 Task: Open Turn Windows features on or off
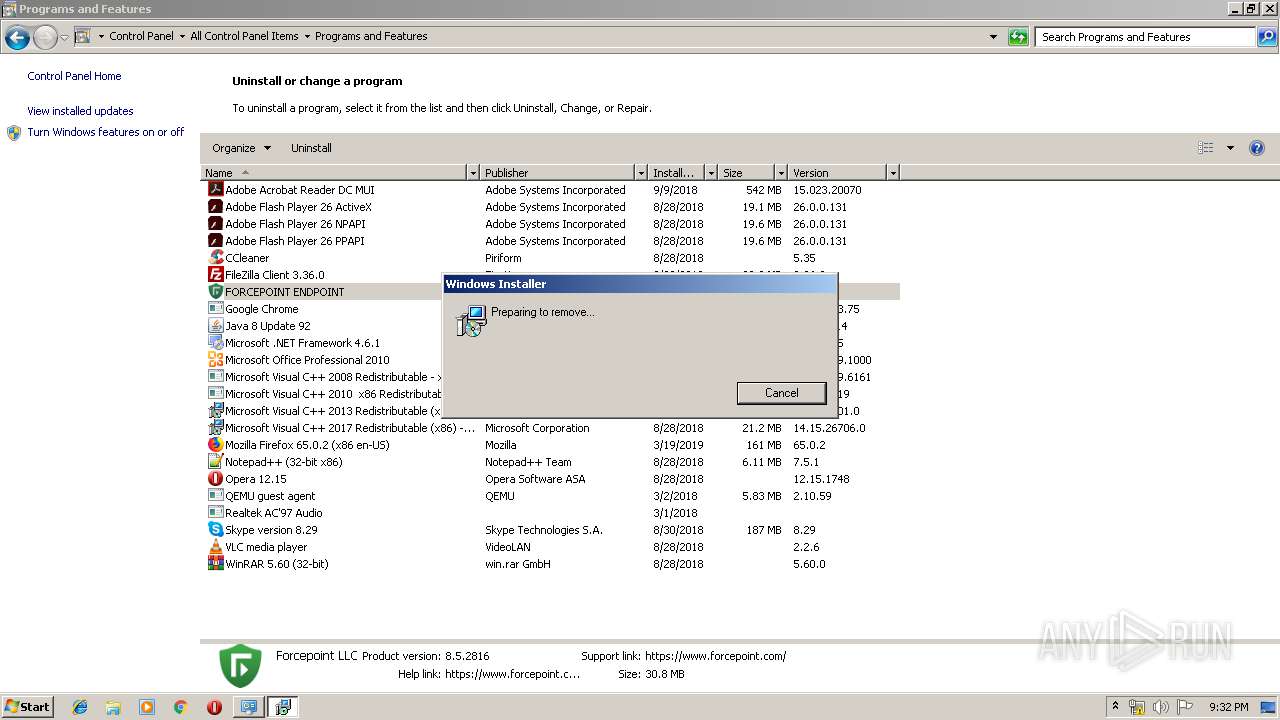[106, 132]
